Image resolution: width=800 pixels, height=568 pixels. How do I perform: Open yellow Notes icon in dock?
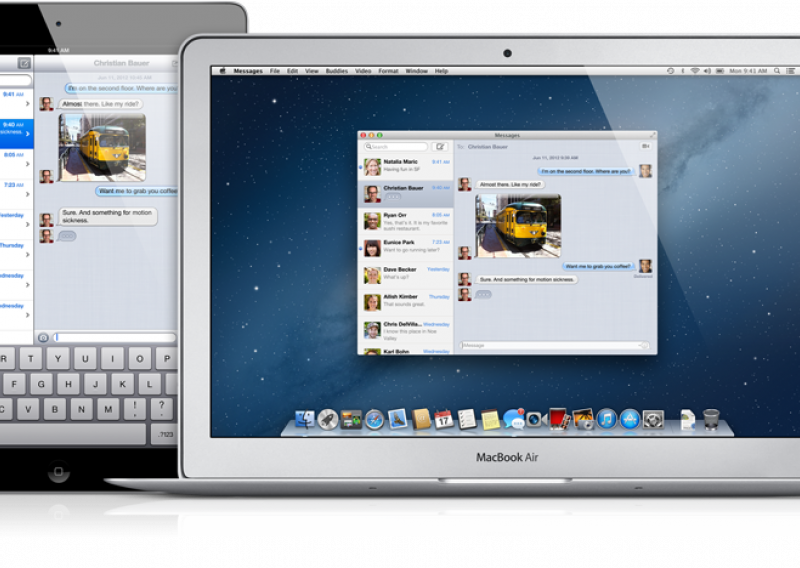(490, 420)
